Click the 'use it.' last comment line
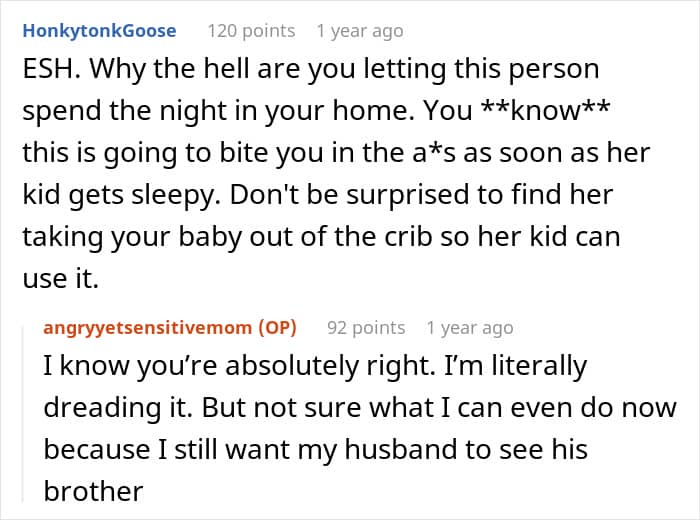 click(x=60, y=279)
